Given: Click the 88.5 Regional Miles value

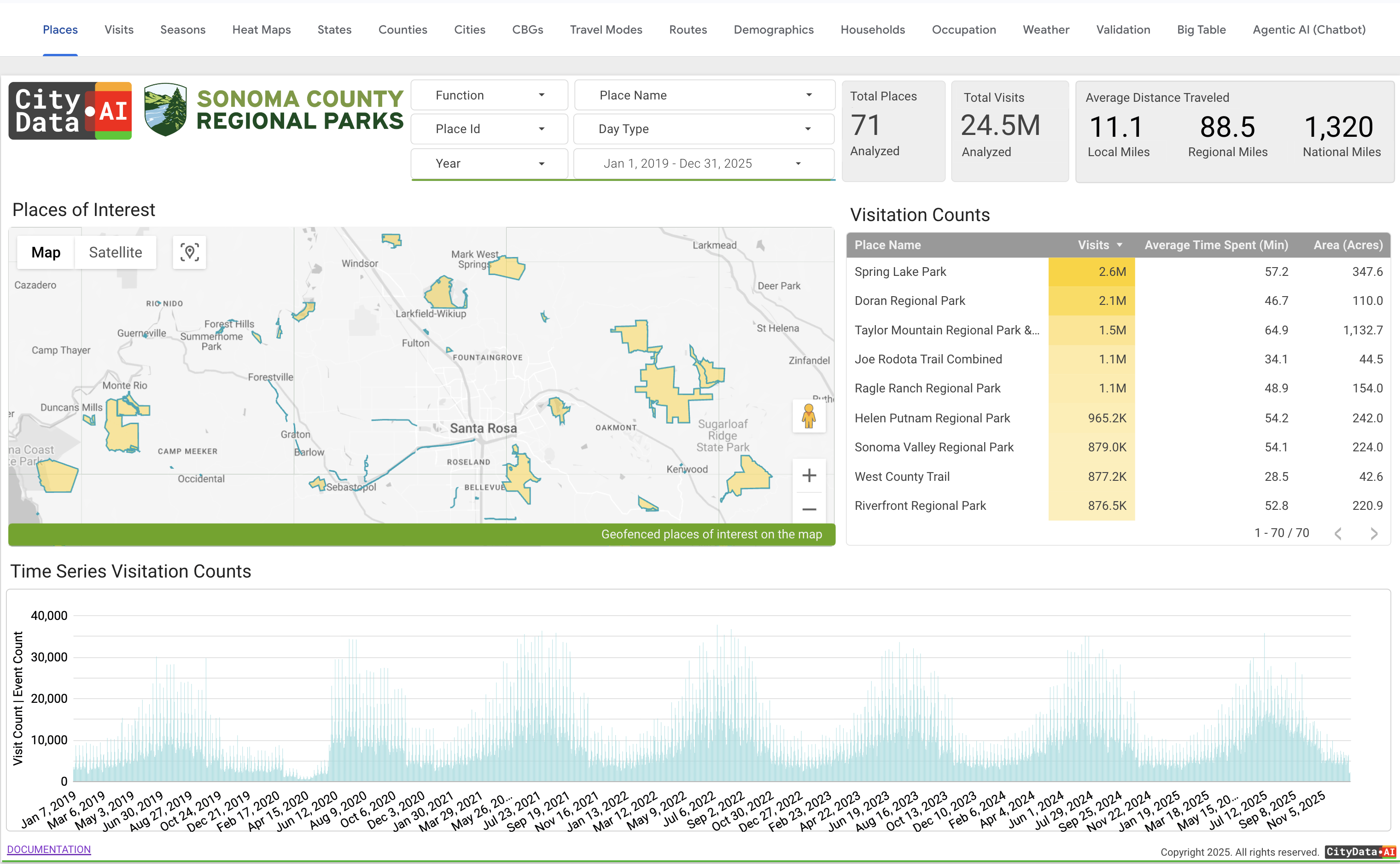Looking at the screenshot, I should coord(1227,127).
